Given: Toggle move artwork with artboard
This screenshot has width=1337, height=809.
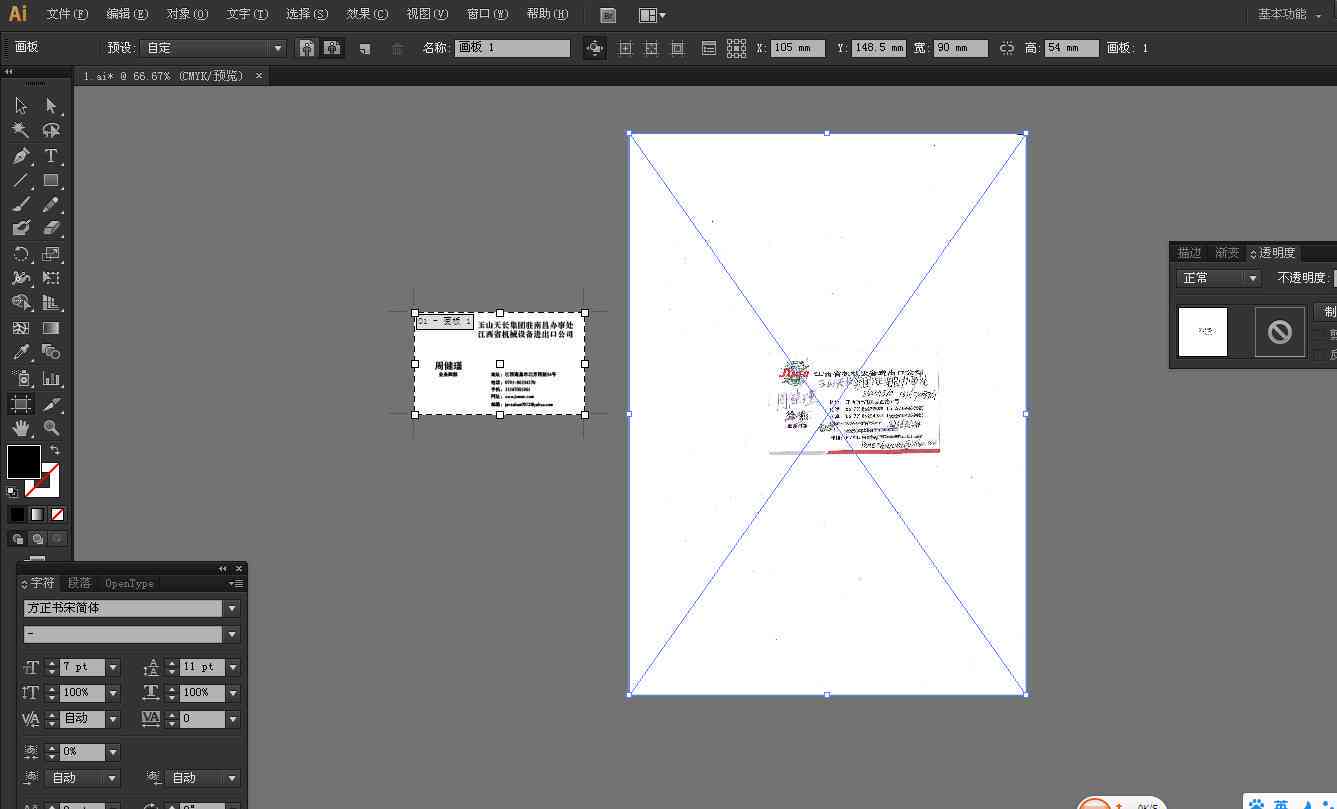Looking at the screenshot, I should pos(595,48).
